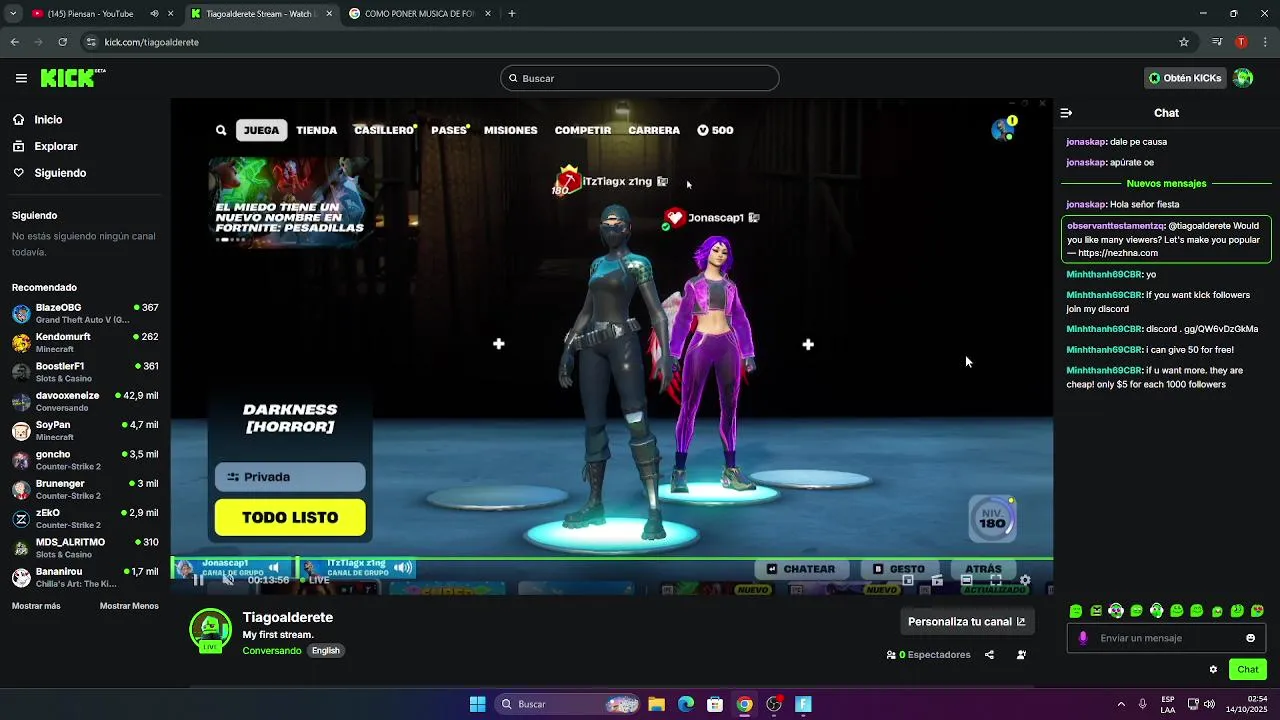Screen dimensions: 1280x720
Task: Open Explorar in the sidebar
Action: [85, 146]
